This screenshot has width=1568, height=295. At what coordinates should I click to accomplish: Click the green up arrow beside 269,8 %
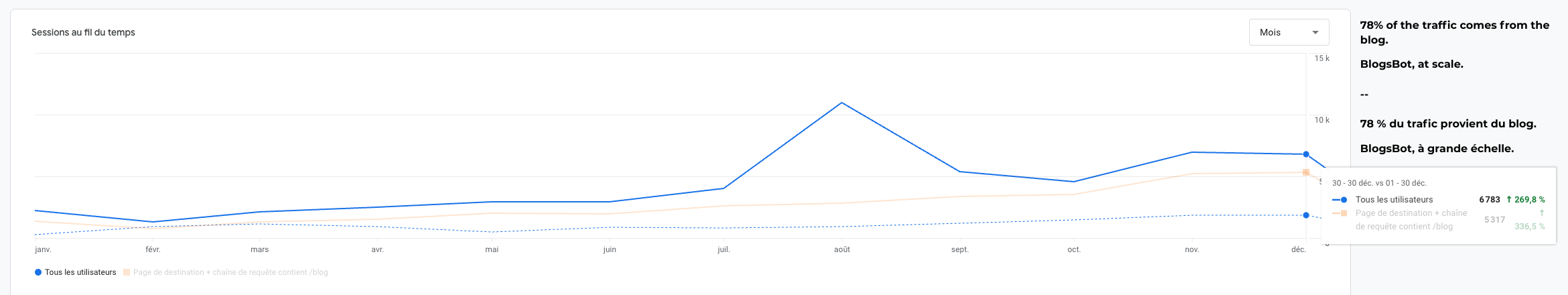(x=1508, y=199)
